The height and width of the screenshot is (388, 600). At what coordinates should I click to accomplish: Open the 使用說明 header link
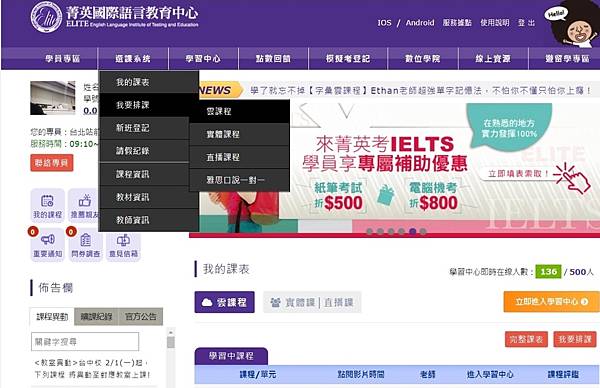(495, 23)
